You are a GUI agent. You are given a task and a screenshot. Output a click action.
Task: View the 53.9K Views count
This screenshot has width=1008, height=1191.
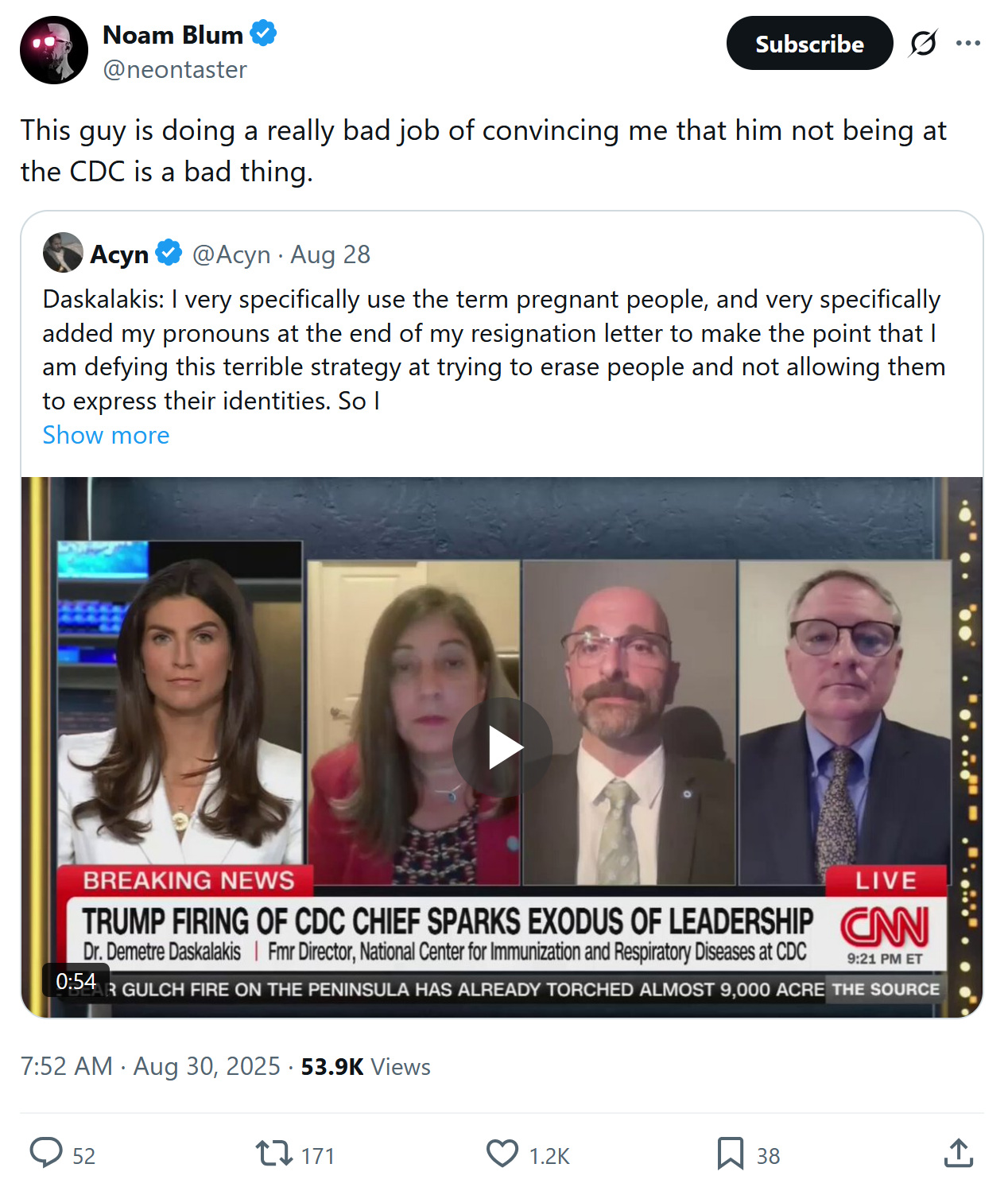366,1066
